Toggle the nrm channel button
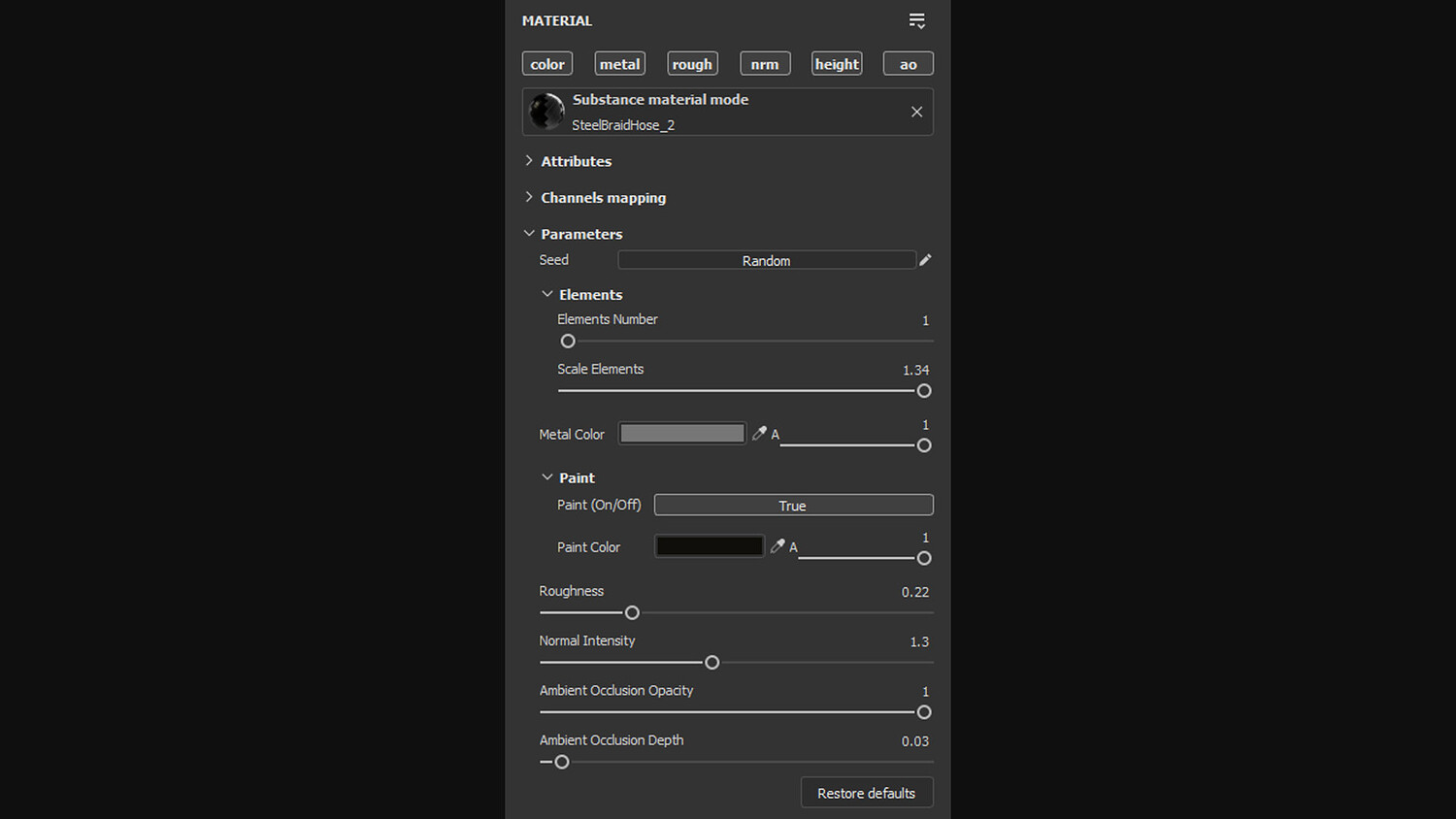Viewport: 1456px width, 819px height. 765,64
